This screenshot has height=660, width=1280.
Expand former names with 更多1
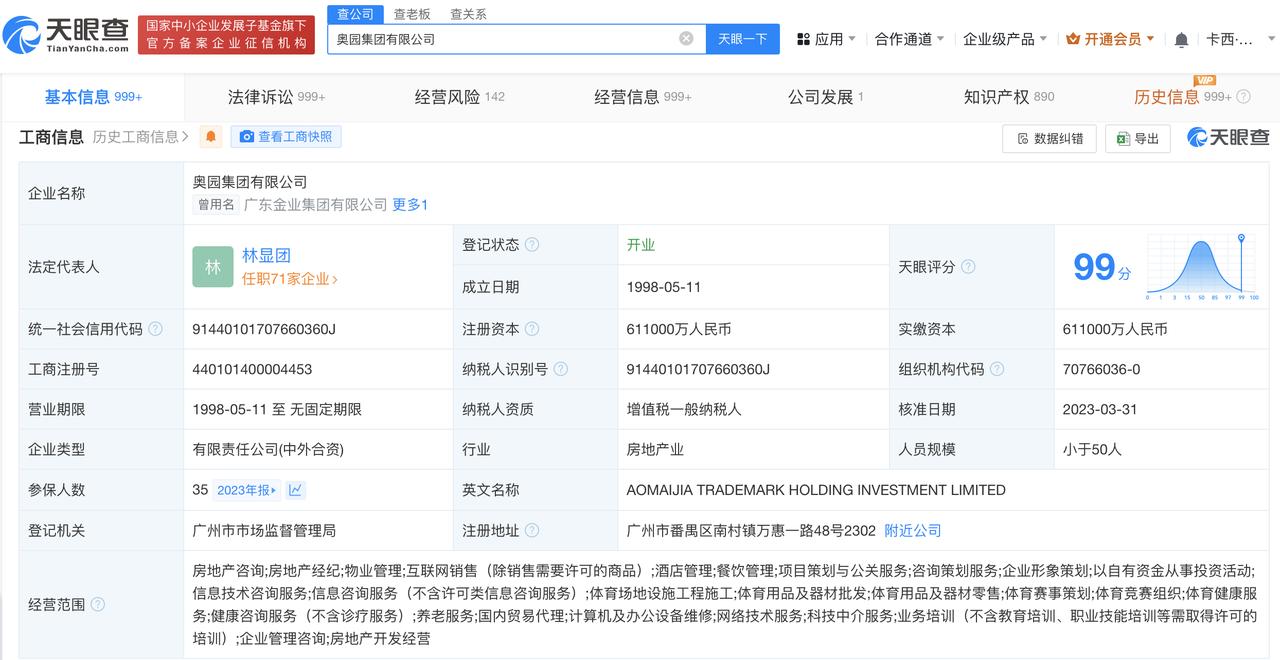point(410,204)
